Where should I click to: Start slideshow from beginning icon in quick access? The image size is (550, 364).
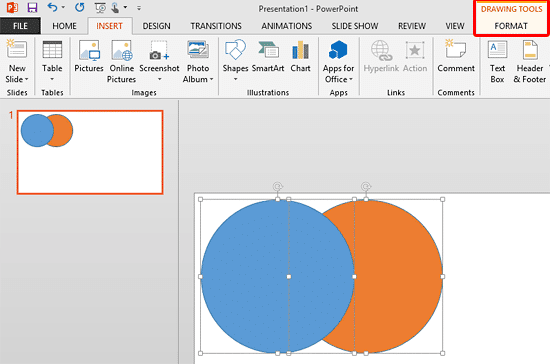click(100, 8)
